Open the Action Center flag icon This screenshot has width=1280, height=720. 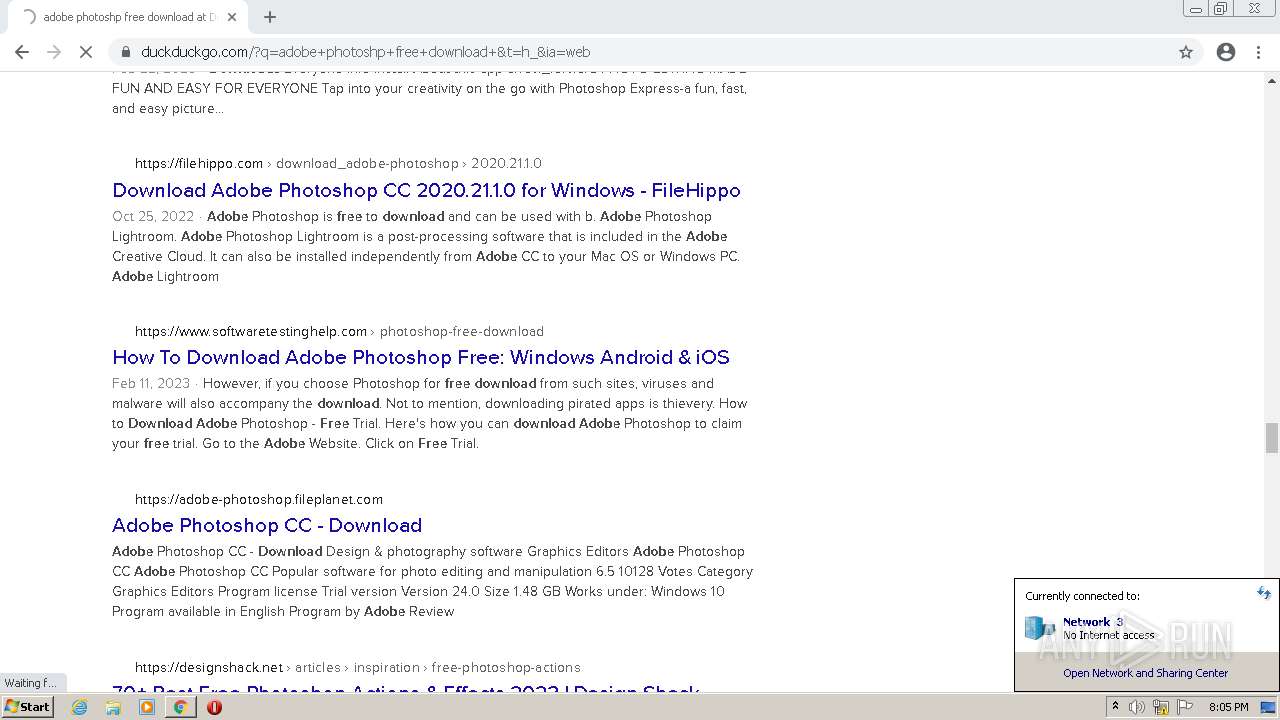1183,707
